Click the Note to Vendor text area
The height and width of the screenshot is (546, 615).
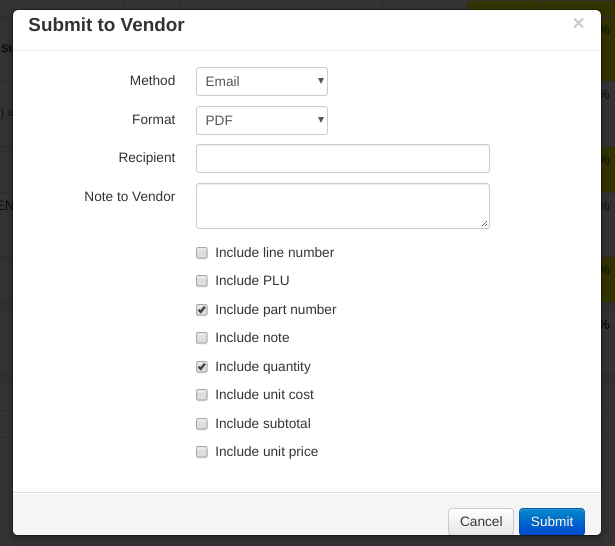pos(342,205)
